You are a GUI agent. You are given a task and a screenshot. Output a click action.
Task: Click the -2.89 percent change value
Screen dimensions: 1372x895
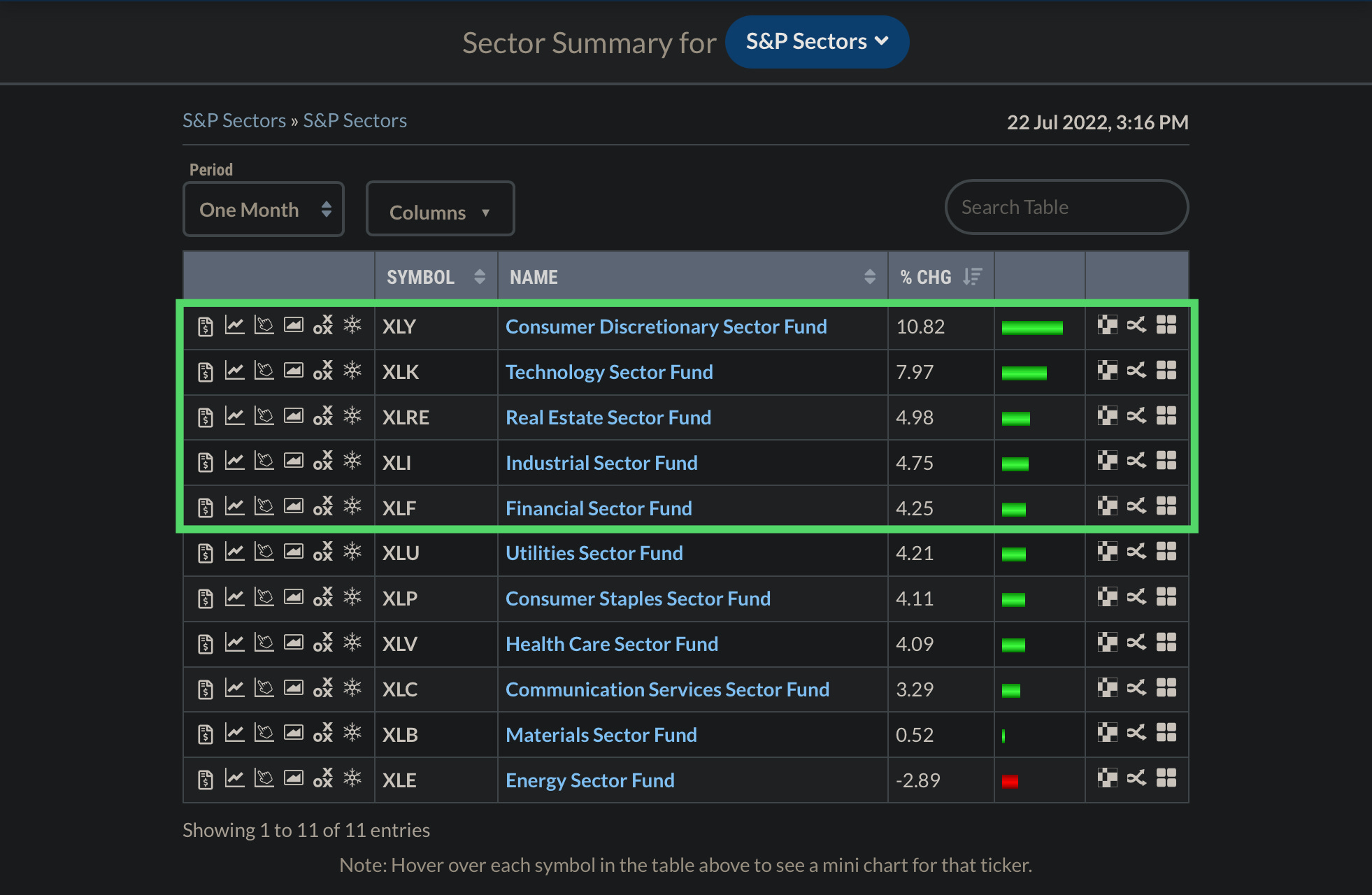coord(918,780)
